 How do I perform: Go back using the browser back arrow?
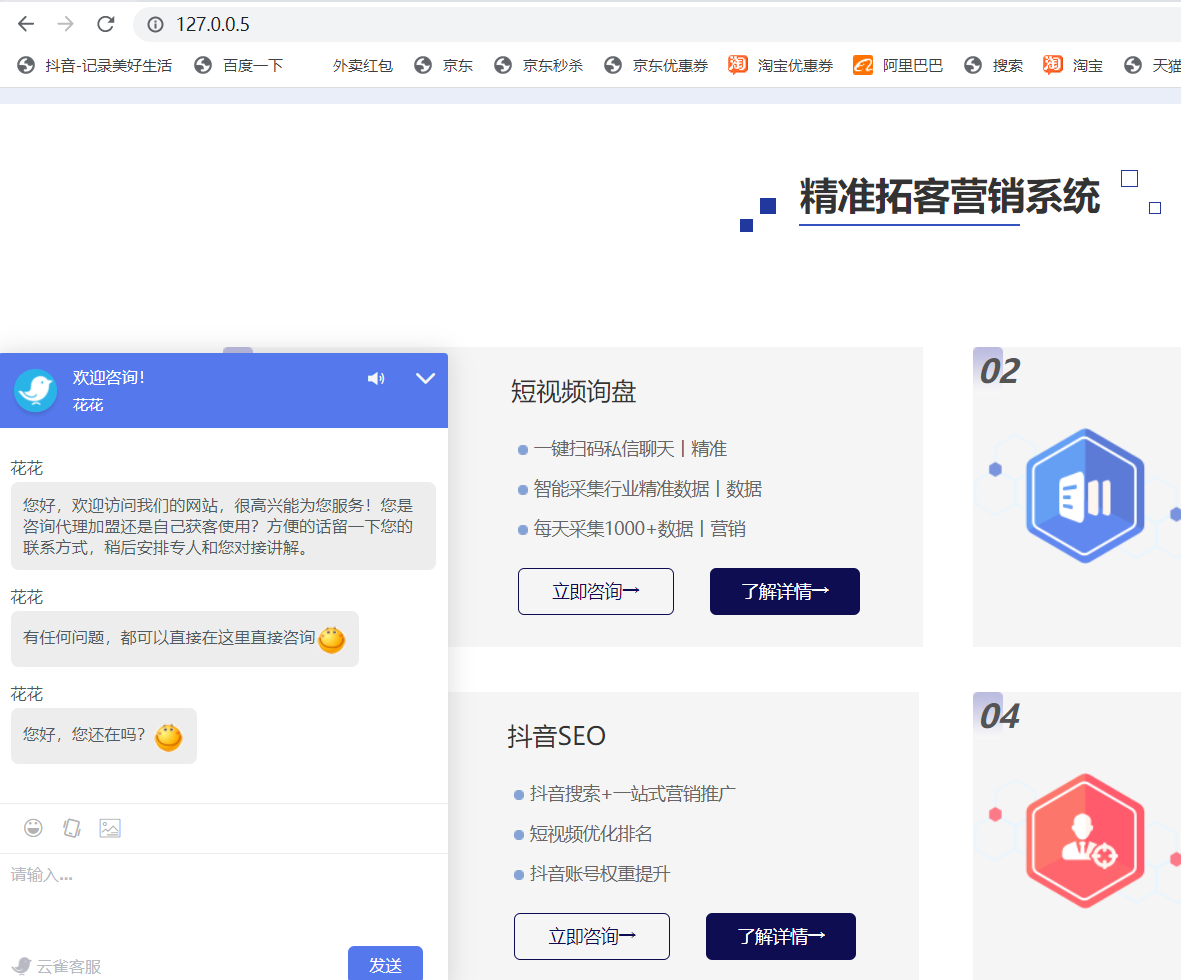point(26,24)
